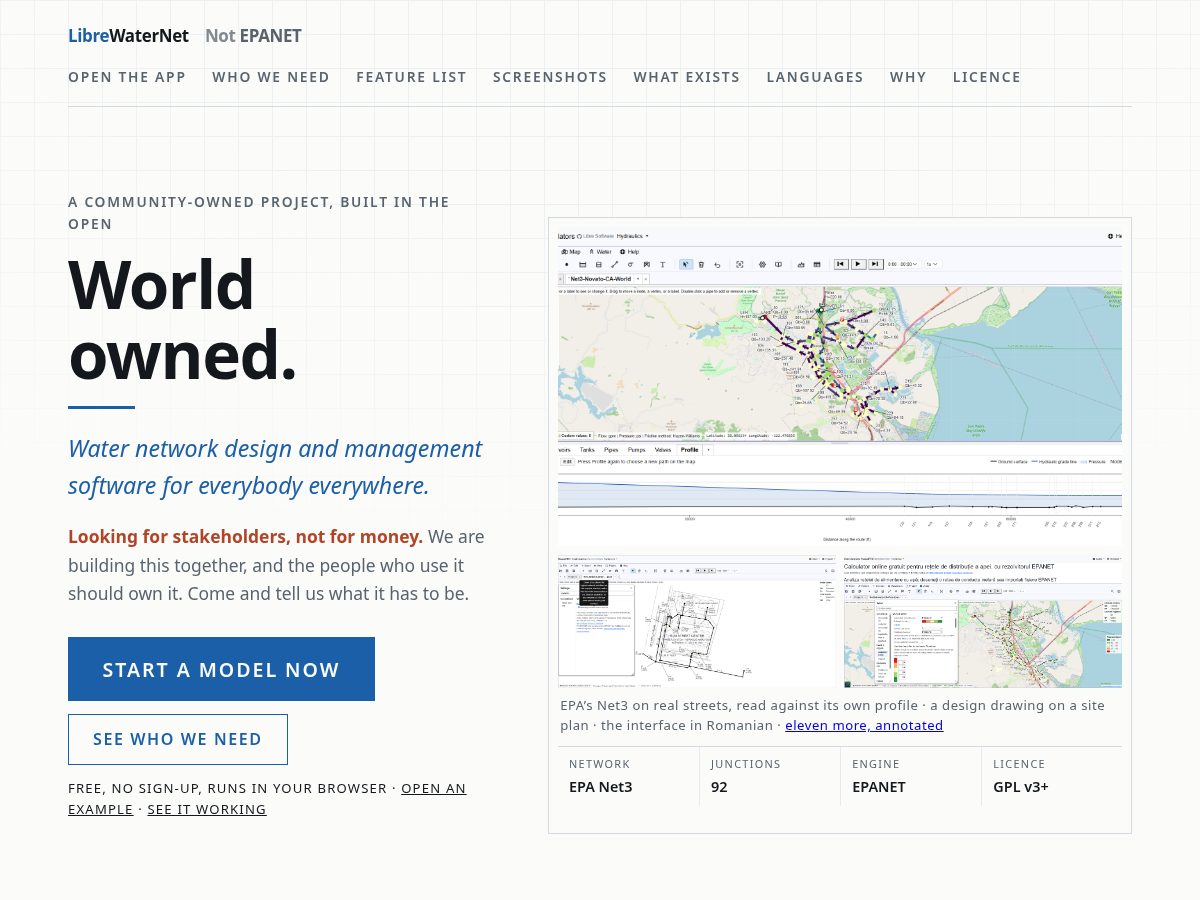
Task: Click 'FREE, NO SIGN-UP, RUNS IN YOUR BROWSER' text
Action: click(227, 788)
